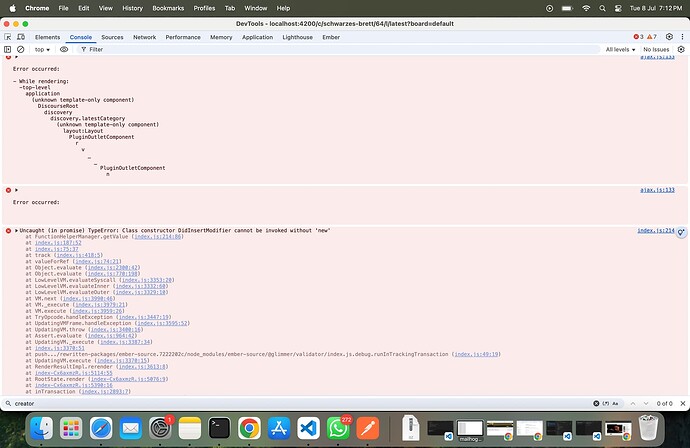Open the History menu
Screen dimensions: 690x448
pyautogui.click(x=132, y=8)
